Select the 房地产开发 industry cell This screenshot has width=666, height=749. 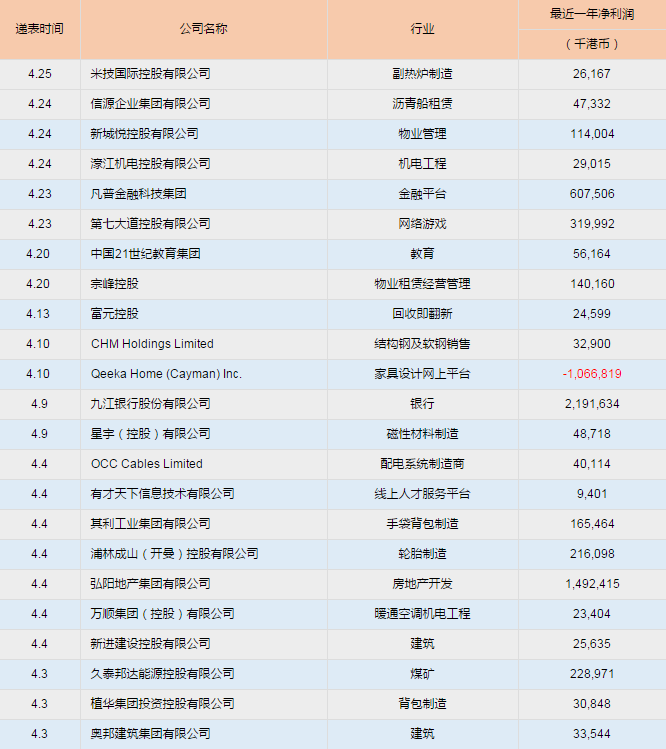tap(422, 584)
